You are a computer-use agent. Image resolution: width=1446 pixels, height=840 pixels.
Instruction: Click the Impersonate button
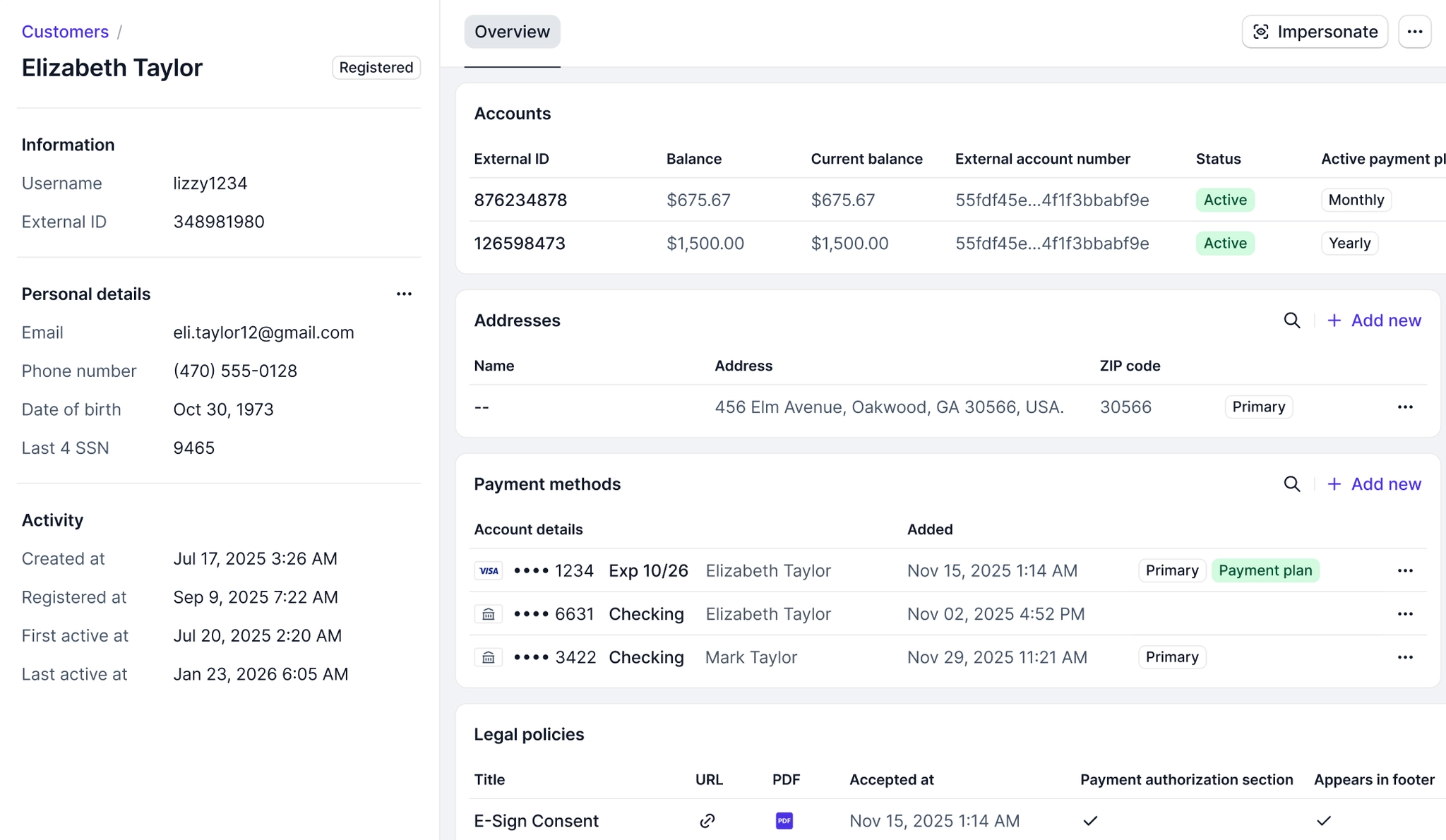pyautogui.click(x=1314, y=32)
